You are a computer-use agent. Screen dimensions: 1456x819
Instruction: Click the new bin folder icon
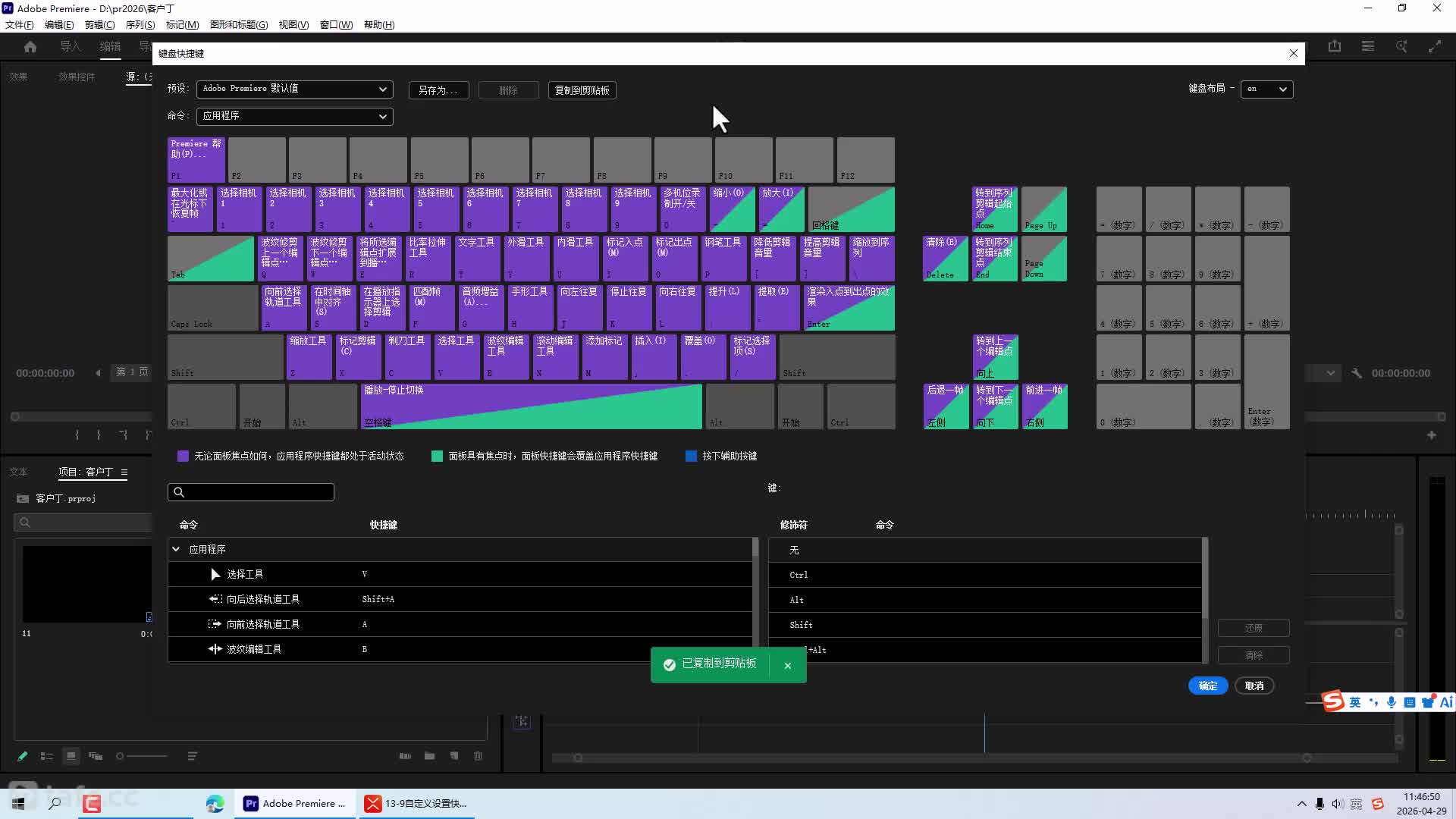tap(430, 756)
